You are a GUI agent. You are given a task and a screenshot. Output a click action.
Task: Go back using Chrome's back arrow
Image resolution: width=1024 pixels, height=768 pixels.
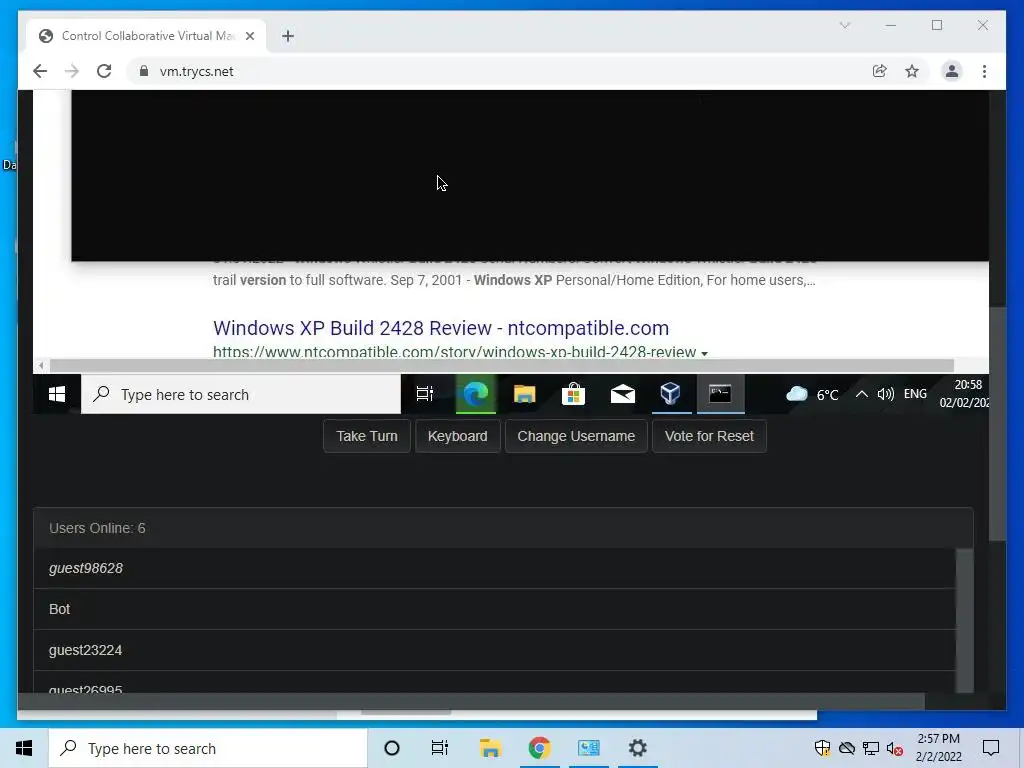tap(40, 71)
